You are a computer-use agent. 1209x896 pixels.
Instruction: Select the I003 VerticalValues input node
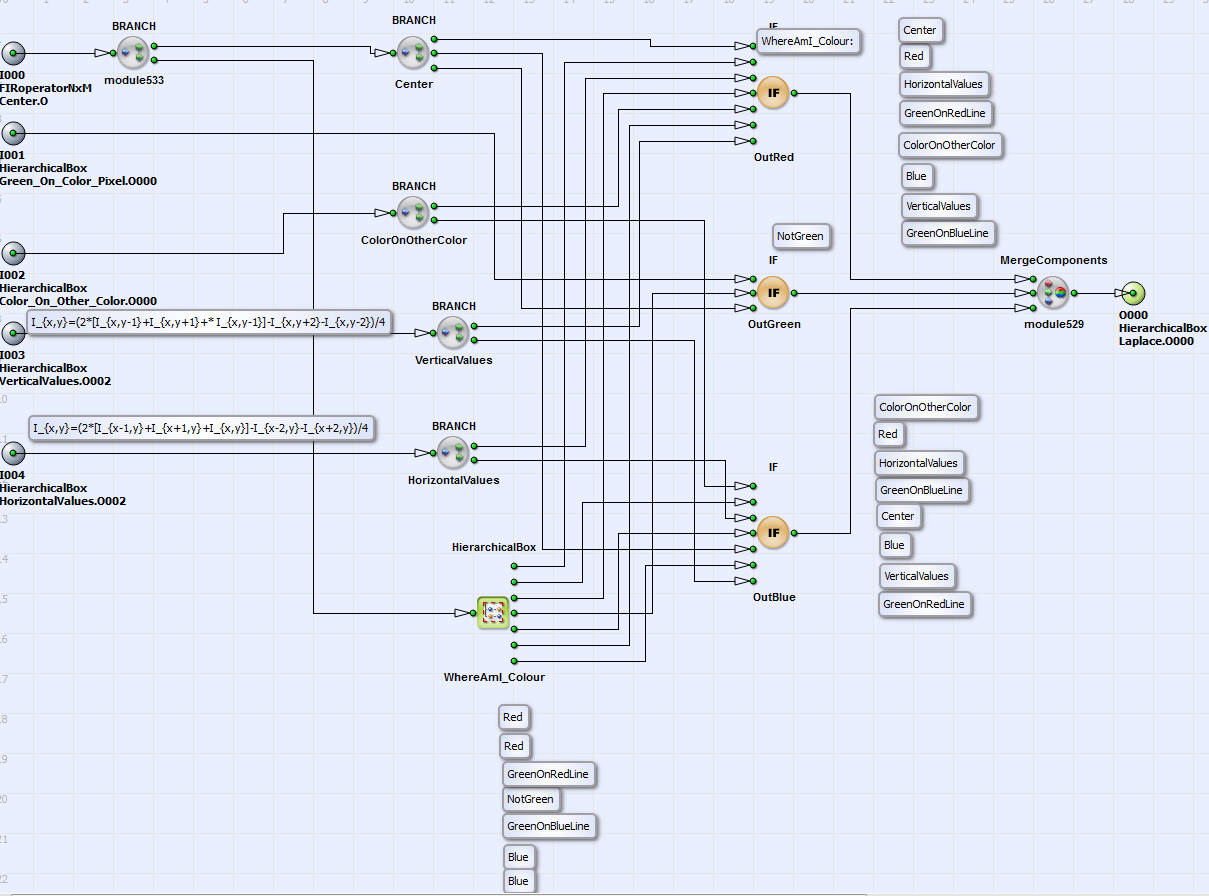click(13, 333)
